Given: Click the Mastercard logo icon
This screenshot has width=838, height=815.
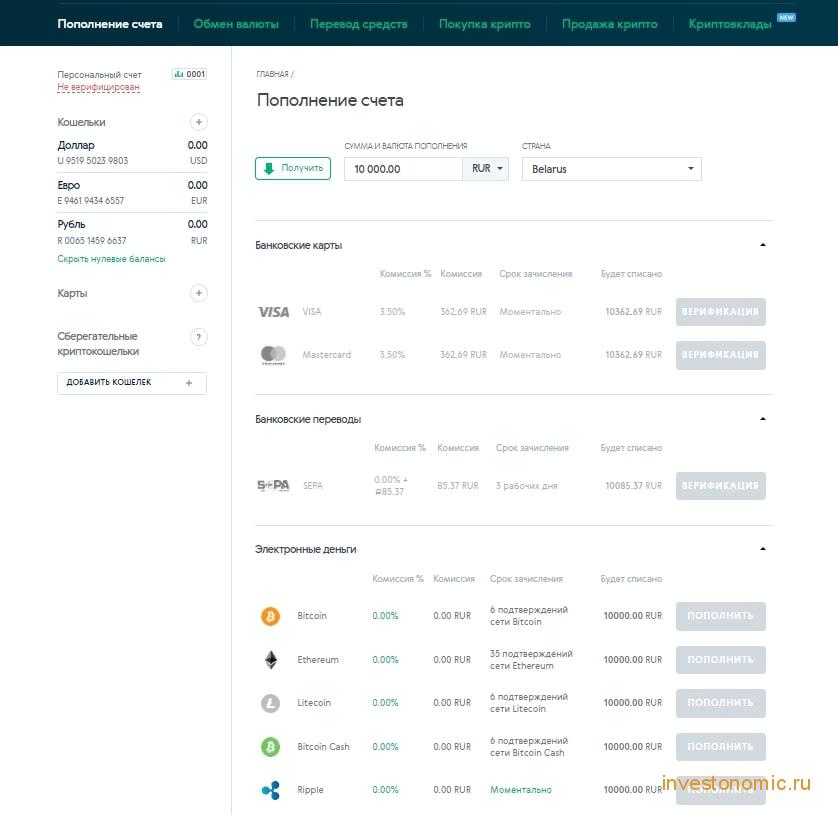Looking at the screenshot, I should (273, 355).
